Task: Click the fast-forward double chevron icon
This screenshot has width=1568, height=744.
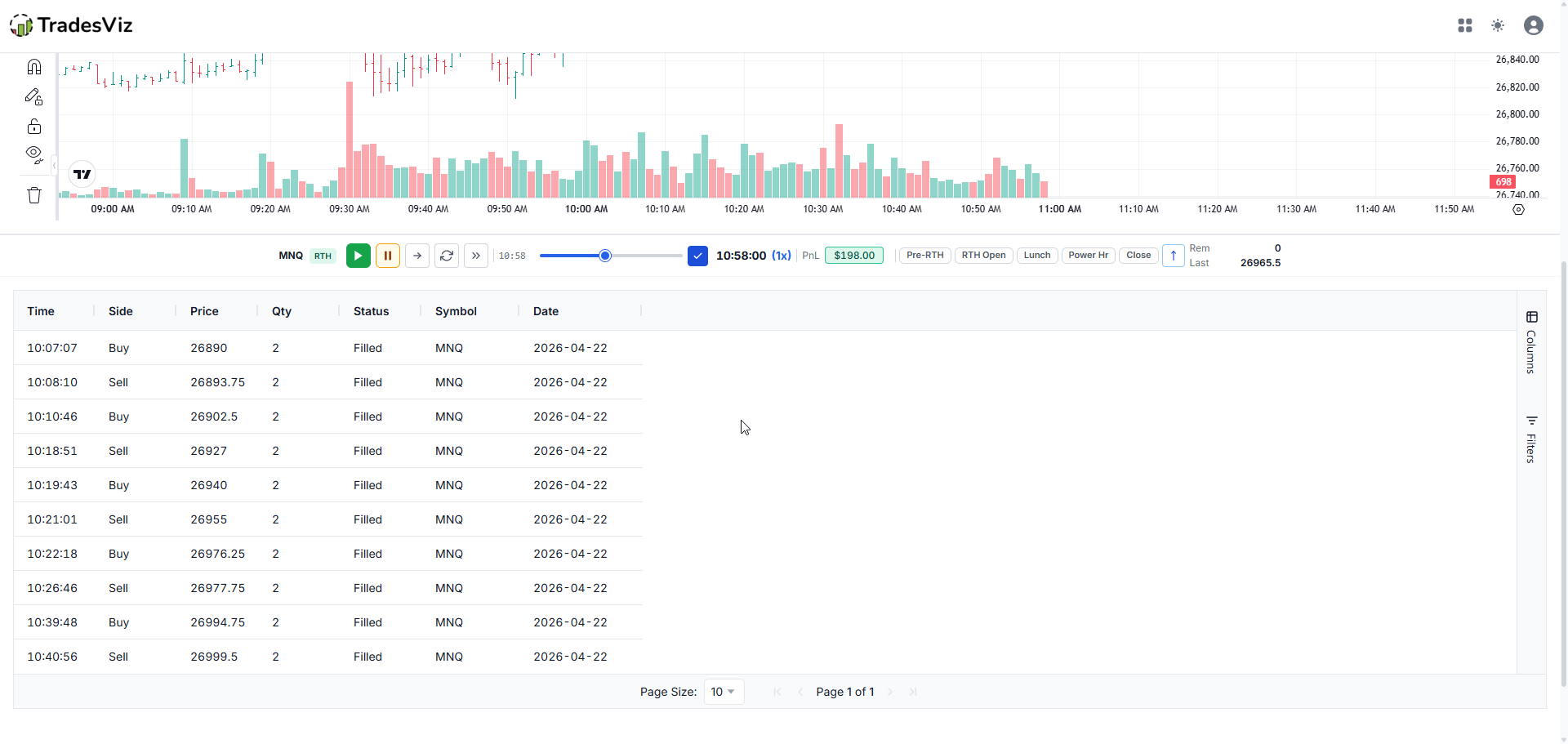Action: click(x=476, y=256)
